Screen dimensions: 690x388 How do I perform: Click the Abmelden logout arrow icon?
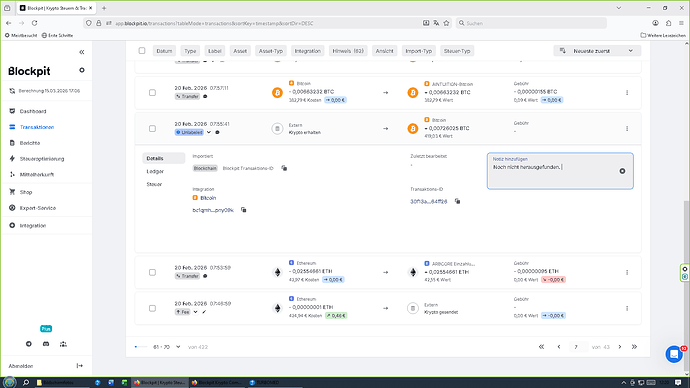point(80,366)
